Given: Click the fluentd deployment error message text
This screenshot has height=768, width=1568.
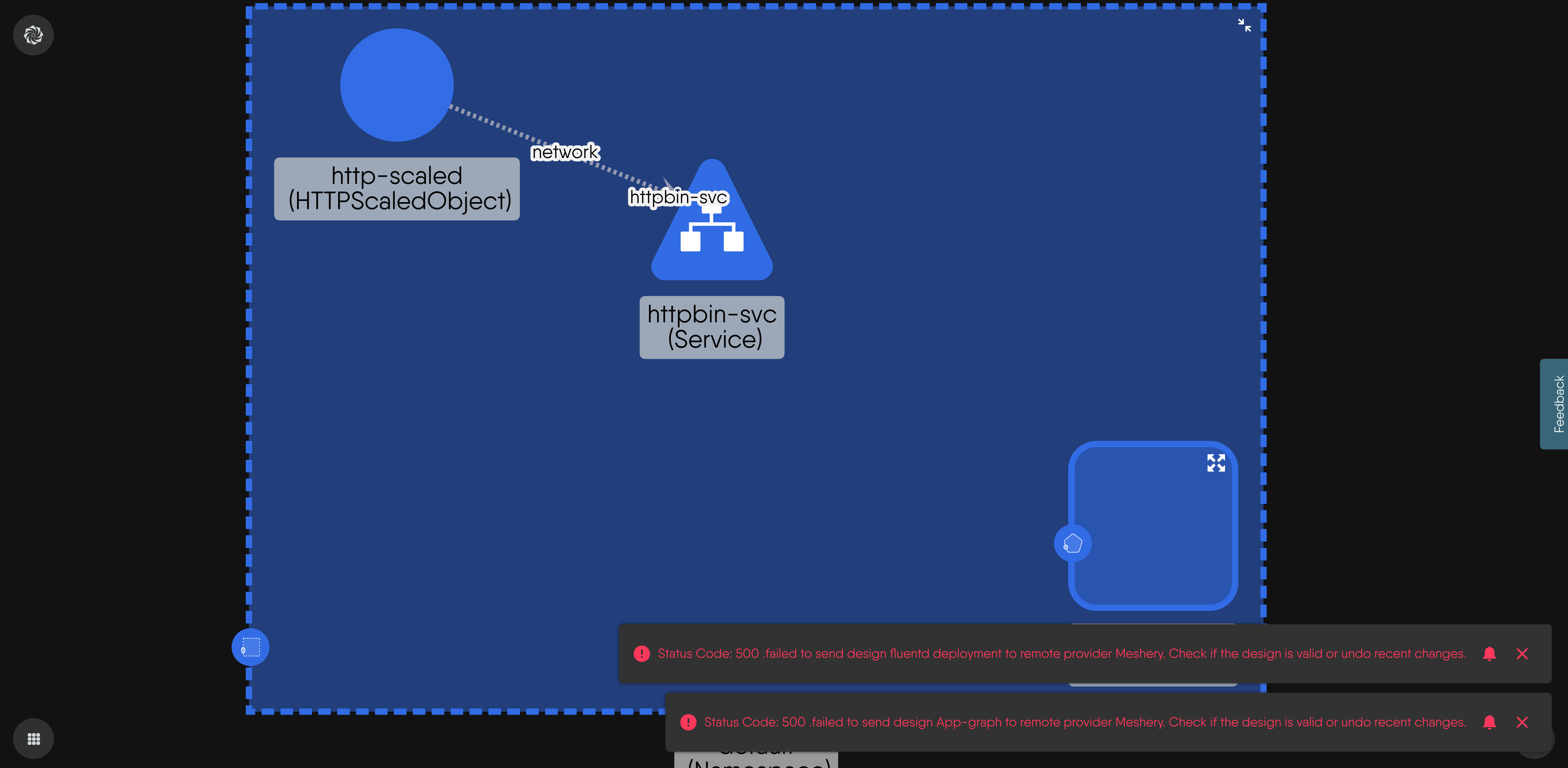Looking at the screenshot, I should click(x=1062, y=654).
